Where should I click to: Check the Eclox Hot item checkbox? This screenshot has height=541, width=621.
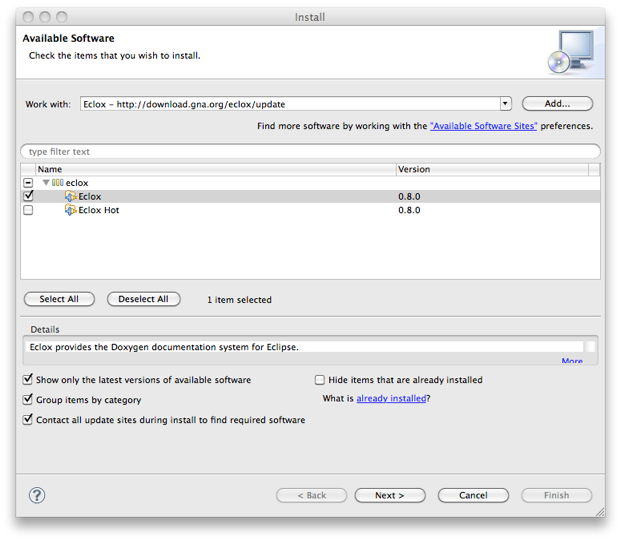[28, 210]
